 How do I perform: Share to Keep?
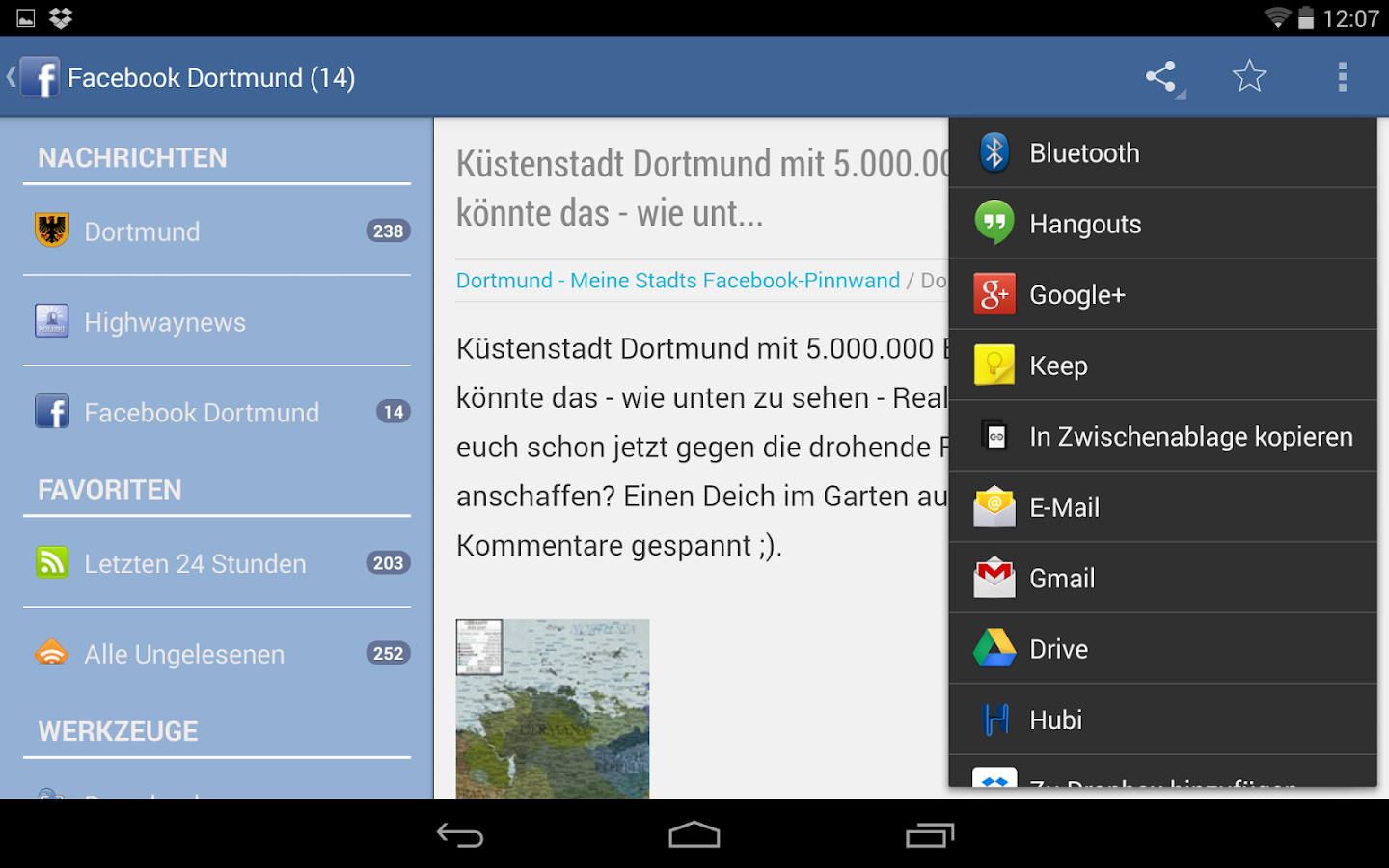pyautogui.click(x=1163, y=365)
